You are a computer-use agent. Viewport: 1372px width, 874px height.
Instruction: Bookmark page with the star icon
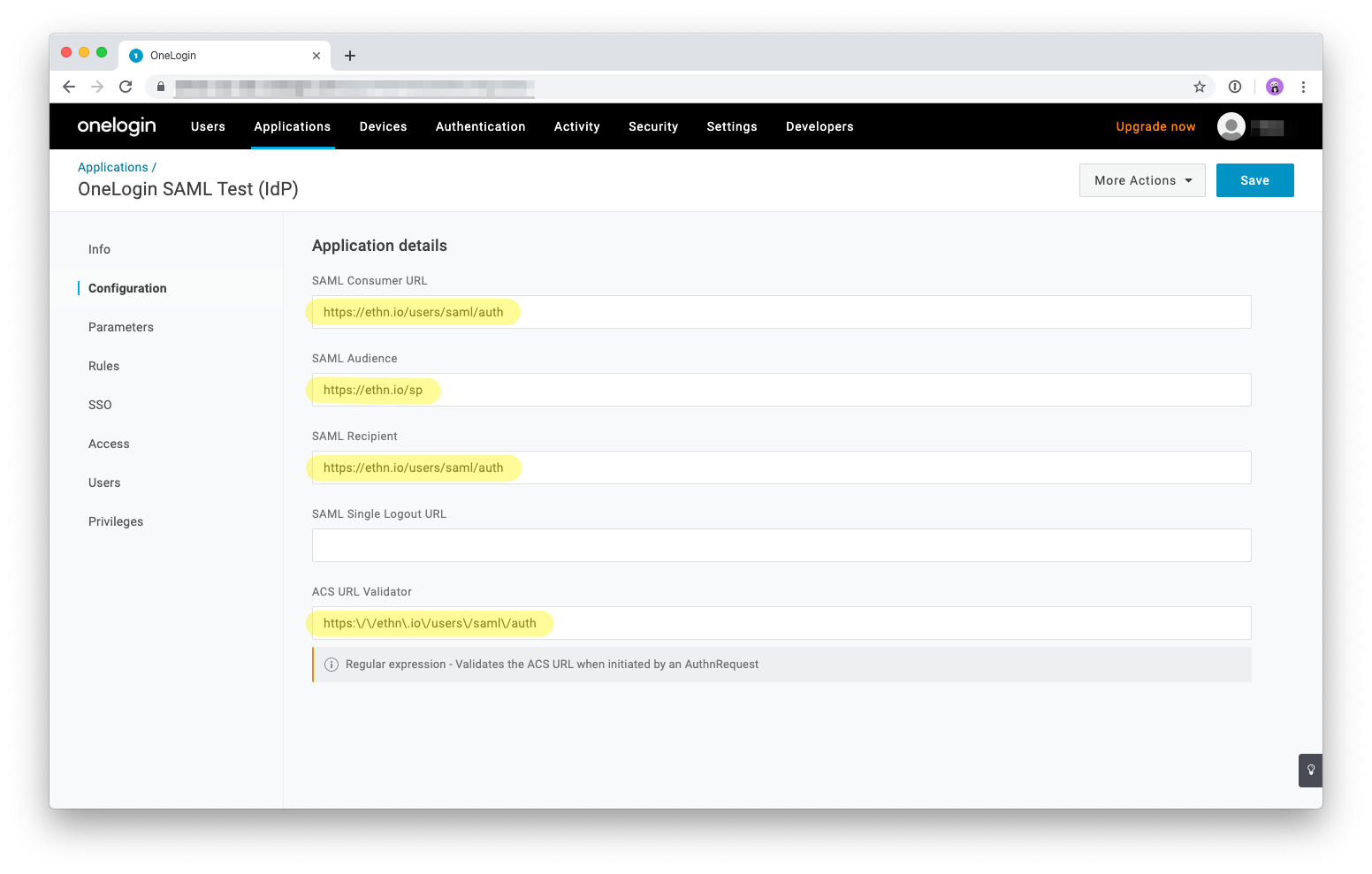pos(1200,87)
